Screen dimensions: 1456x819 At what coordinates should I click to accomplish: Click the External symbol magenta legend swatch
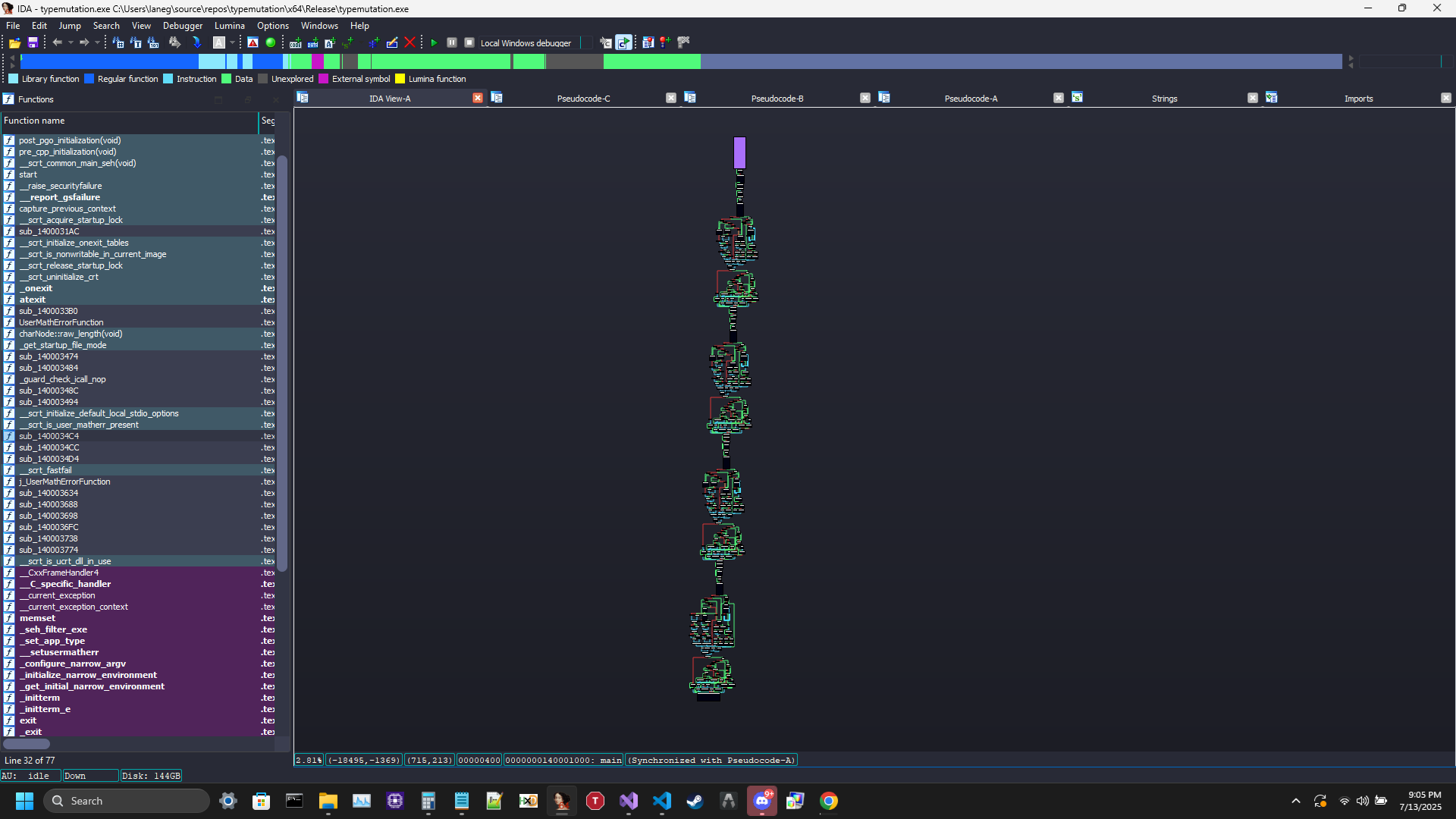[x=324, y=79]
